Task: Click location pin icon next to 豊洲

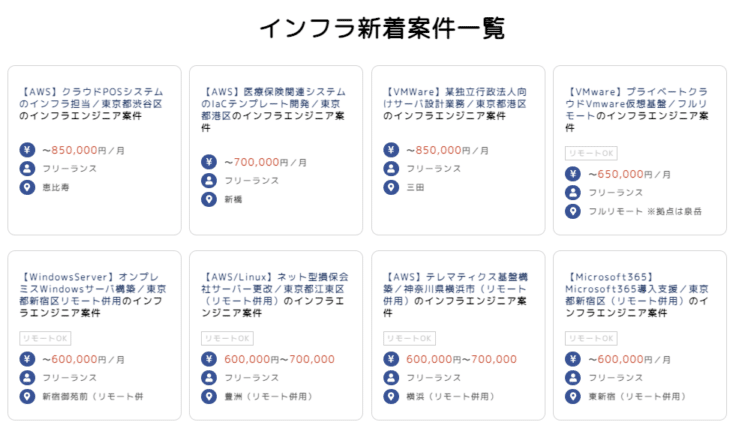Action: tap(209, 396)
